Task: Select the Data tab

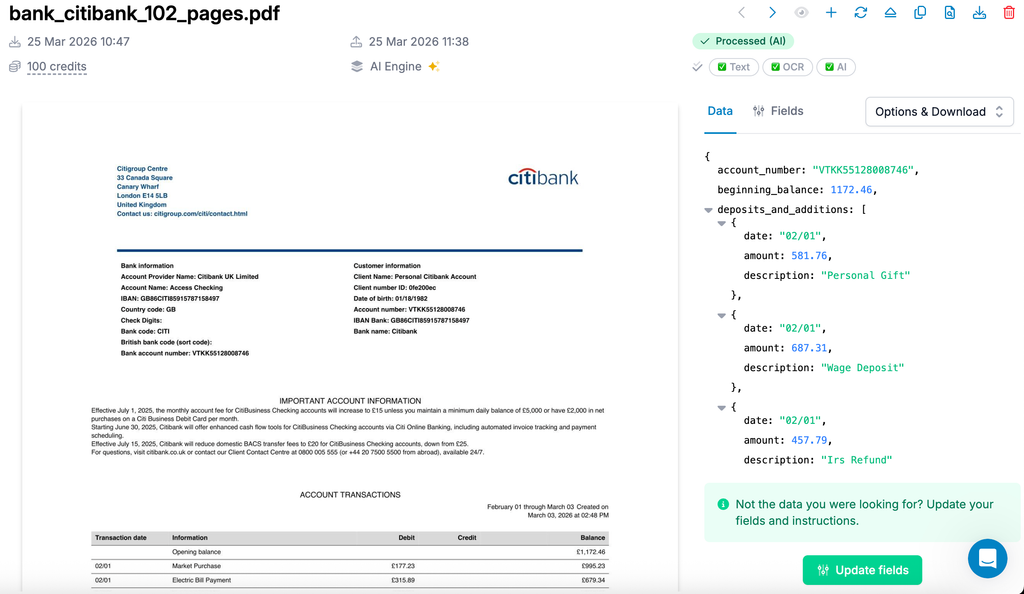Action: (x=720, y=111)
